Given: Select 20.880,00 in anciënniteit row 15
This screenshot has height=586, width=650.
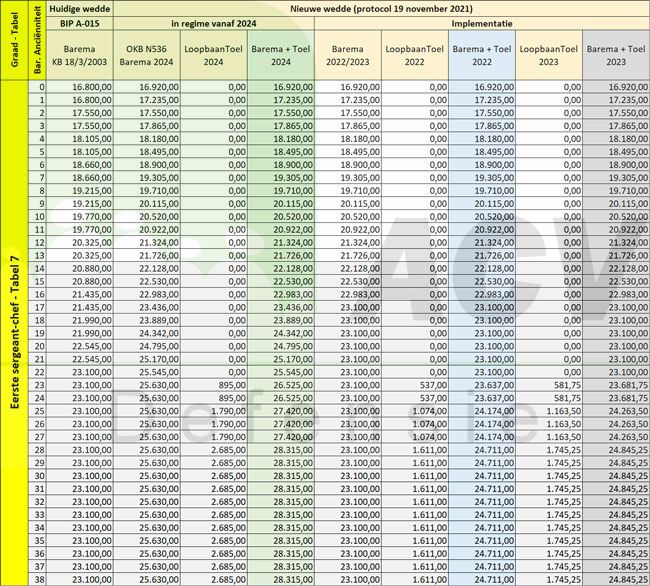Looking at the screenshot, I should (80, 281).
